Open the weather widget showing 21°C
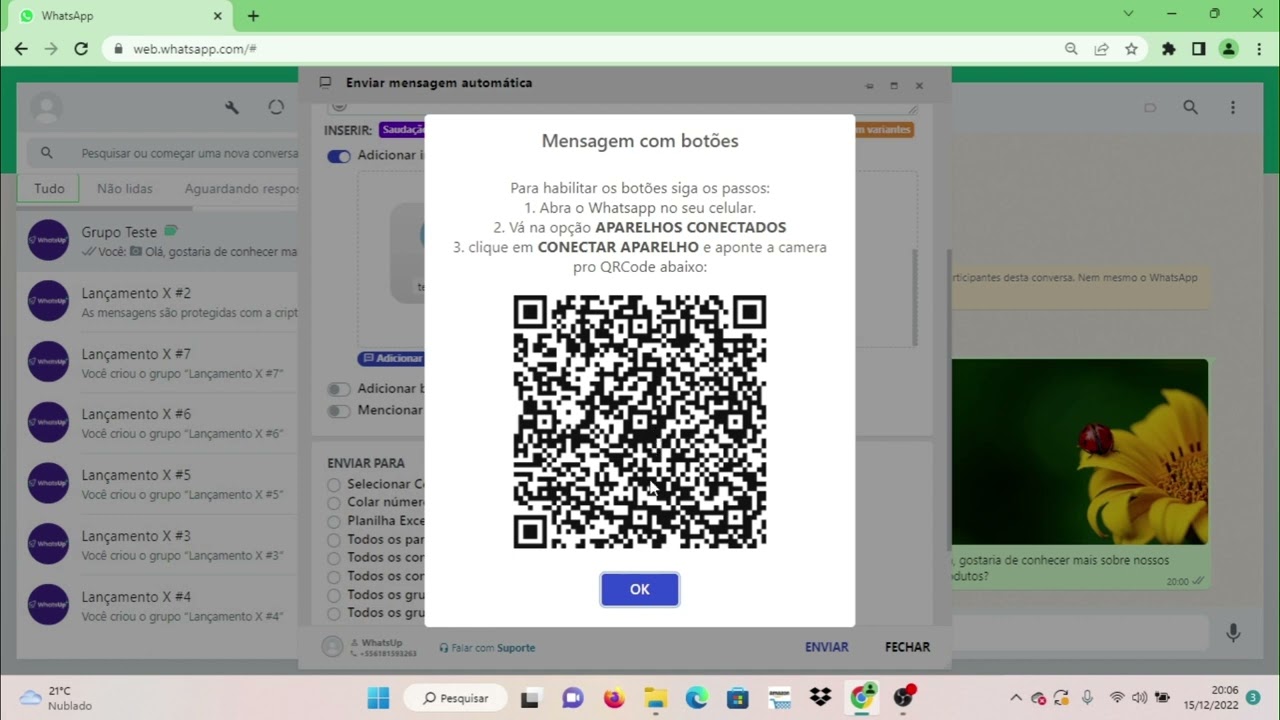Screen dimensions: 1280x720 click(56, 698)
